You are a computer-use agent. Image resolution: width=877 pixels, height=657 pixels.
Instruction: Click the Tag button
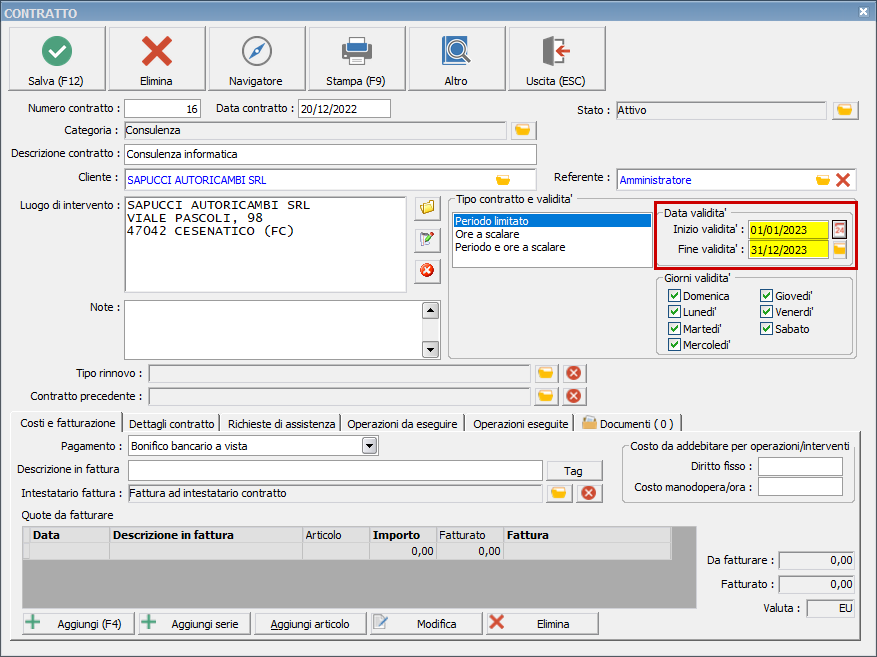(x=574, y=471)
